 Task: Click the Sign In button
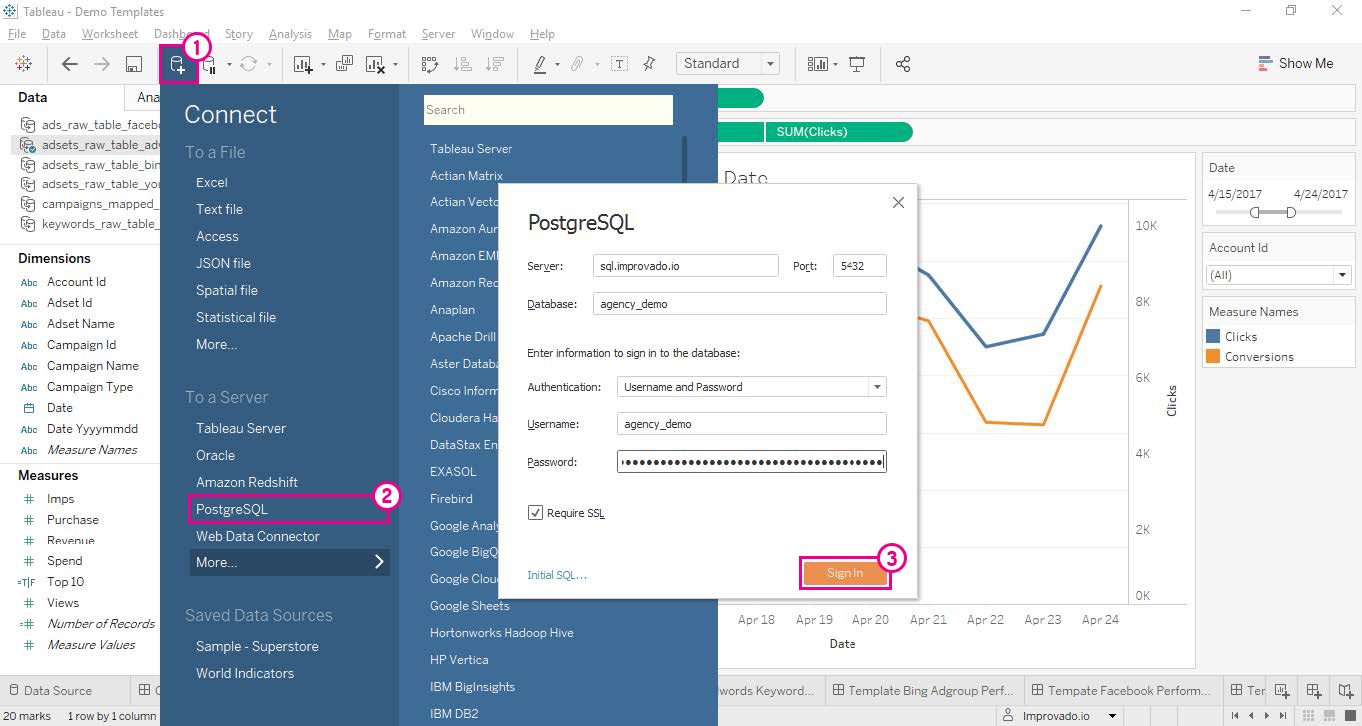[845, 573]
